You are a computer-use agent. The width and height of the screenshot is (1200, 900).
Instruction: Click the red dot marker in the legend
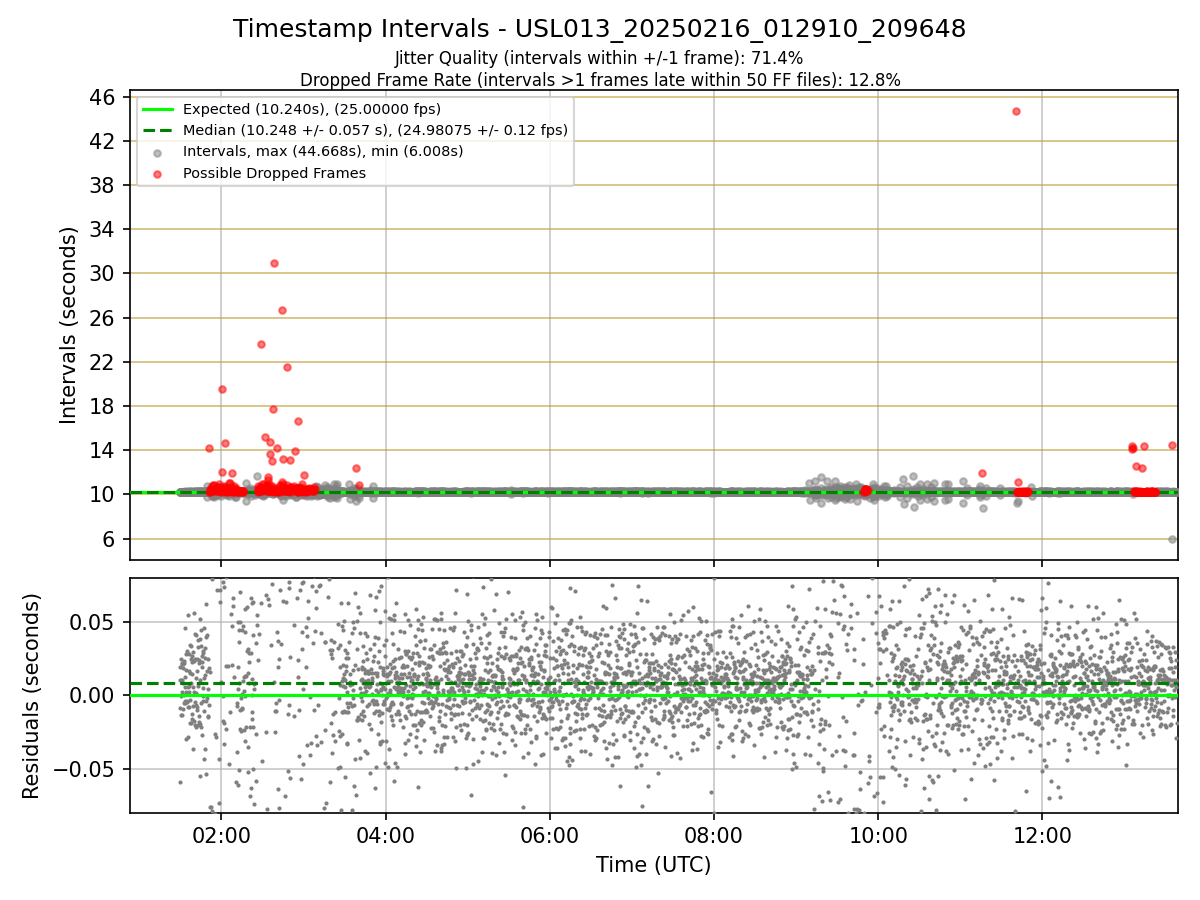click(158, 173)
